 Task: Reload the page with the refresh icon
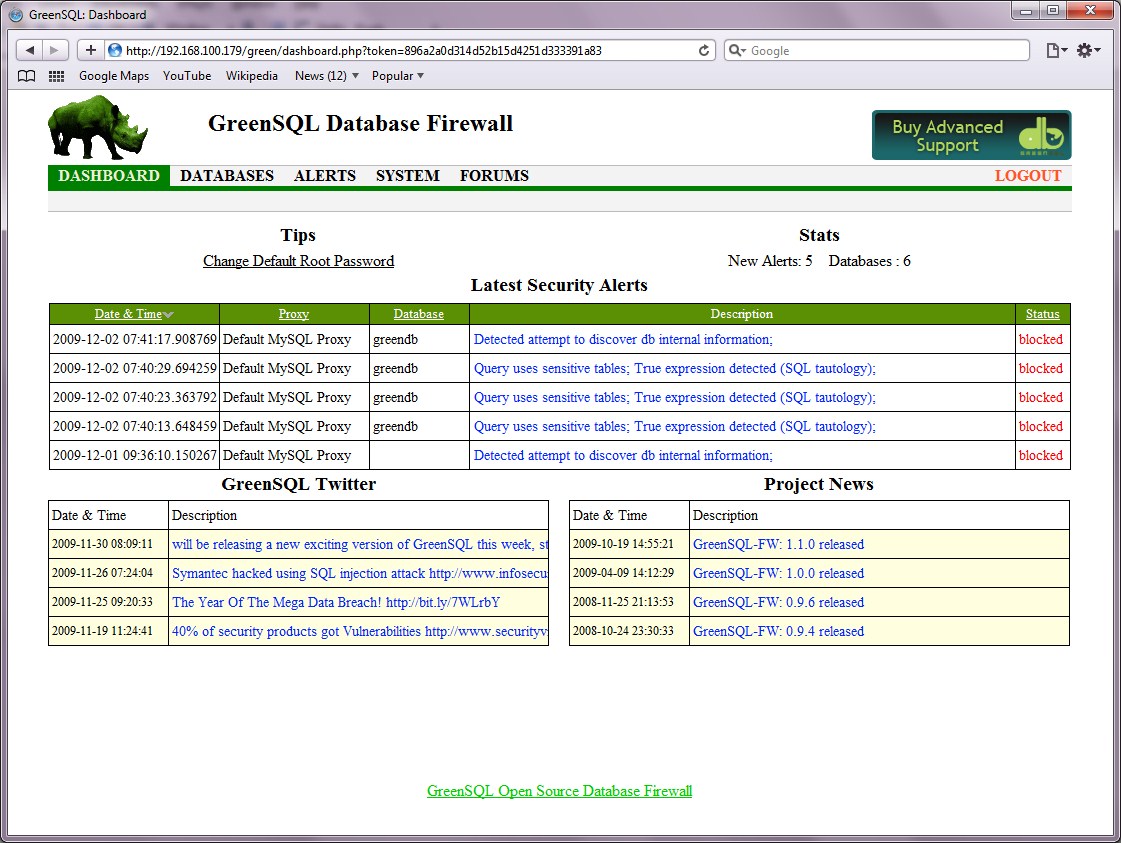(704, 50)
